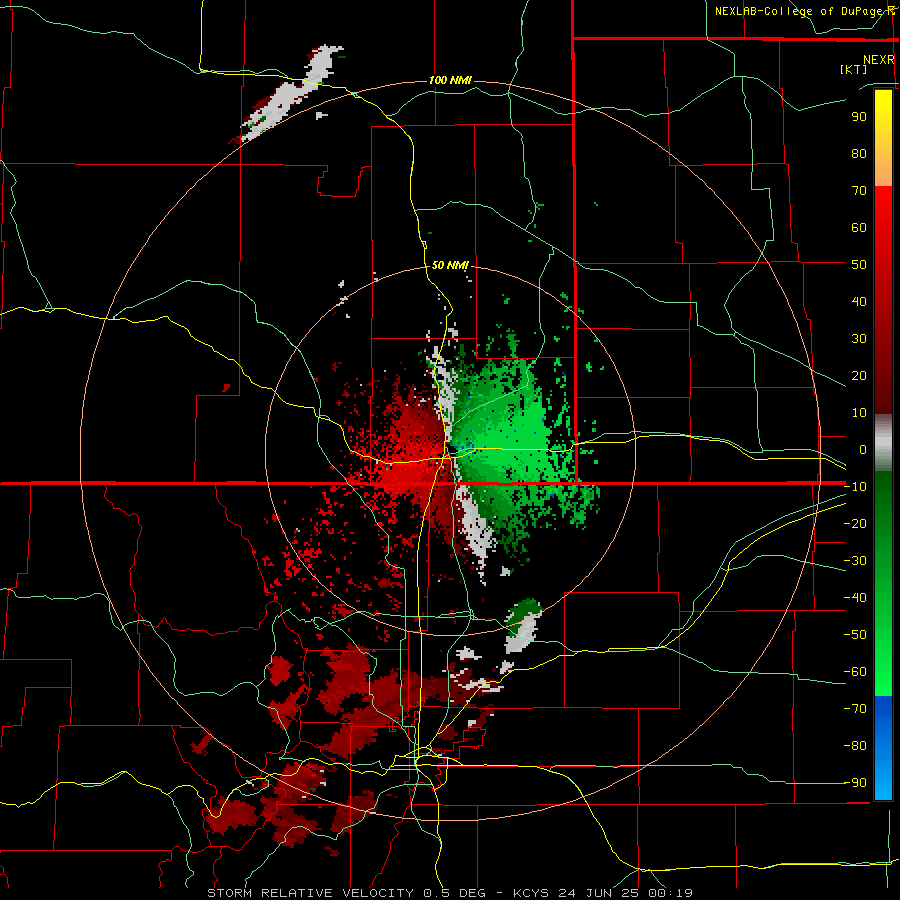Image resolution: width=900 pixels, height=900 pixels.
Task: Select the positive 30 scale label
Action: coord(859,339)
